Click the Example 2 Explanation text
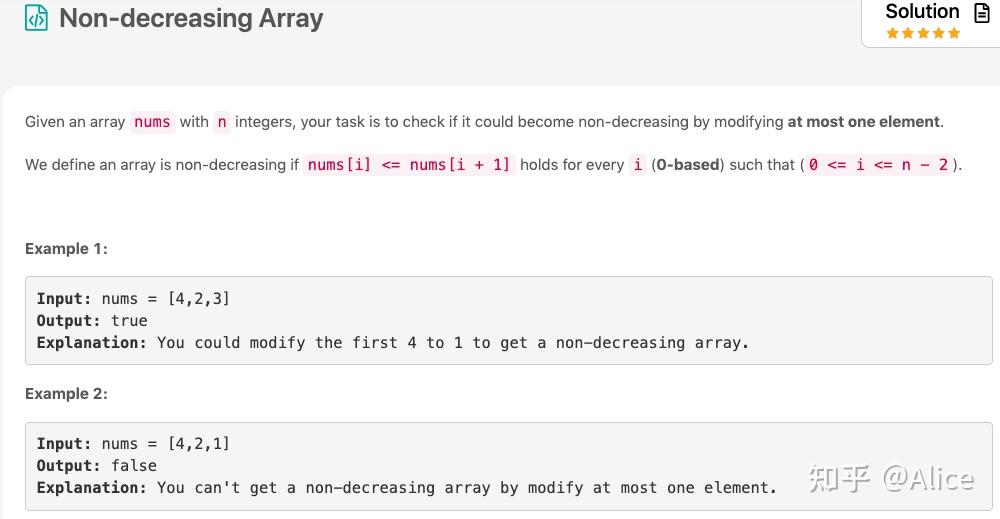 [406, 488]
